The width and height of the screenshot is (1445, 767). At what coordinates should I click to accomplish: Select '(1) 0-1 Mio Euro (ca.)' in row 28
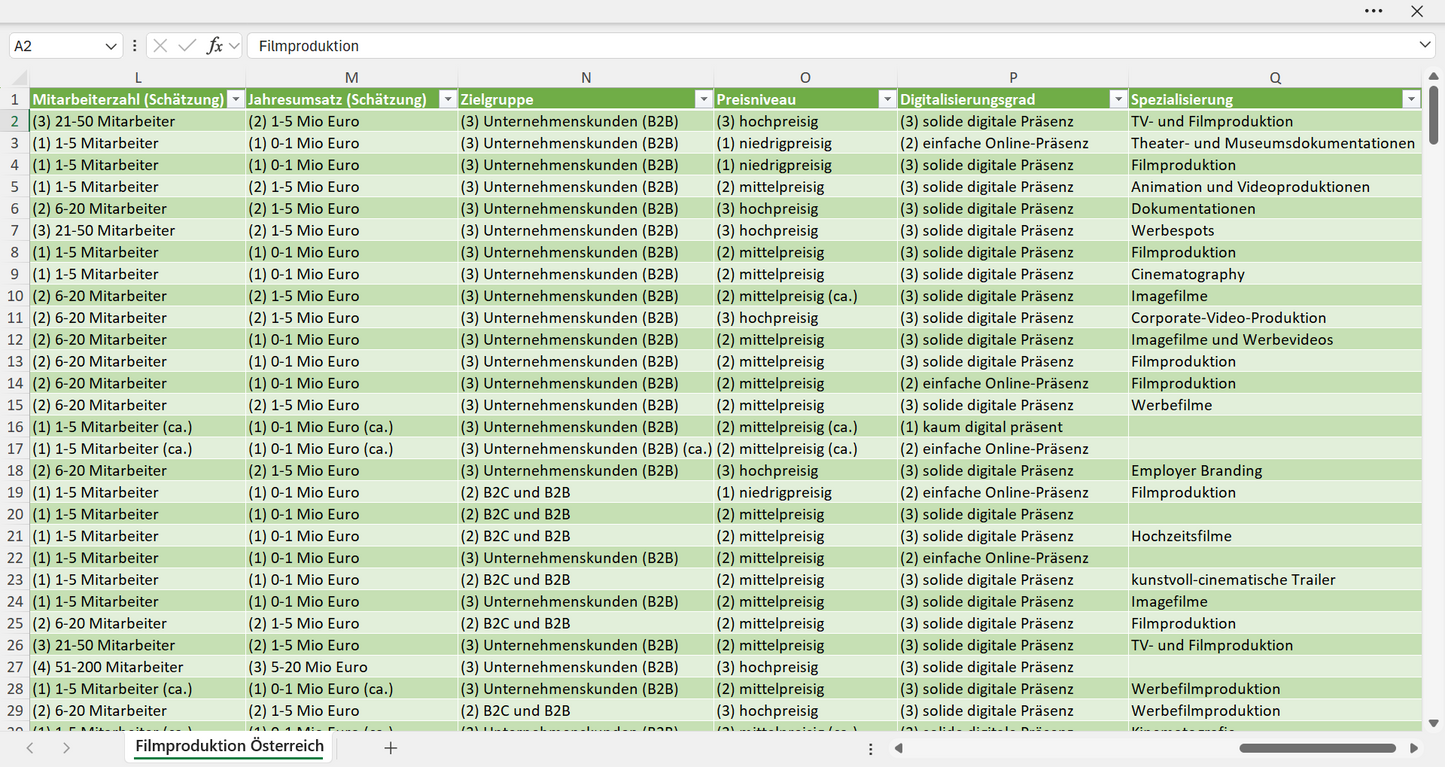coord(352,689)
